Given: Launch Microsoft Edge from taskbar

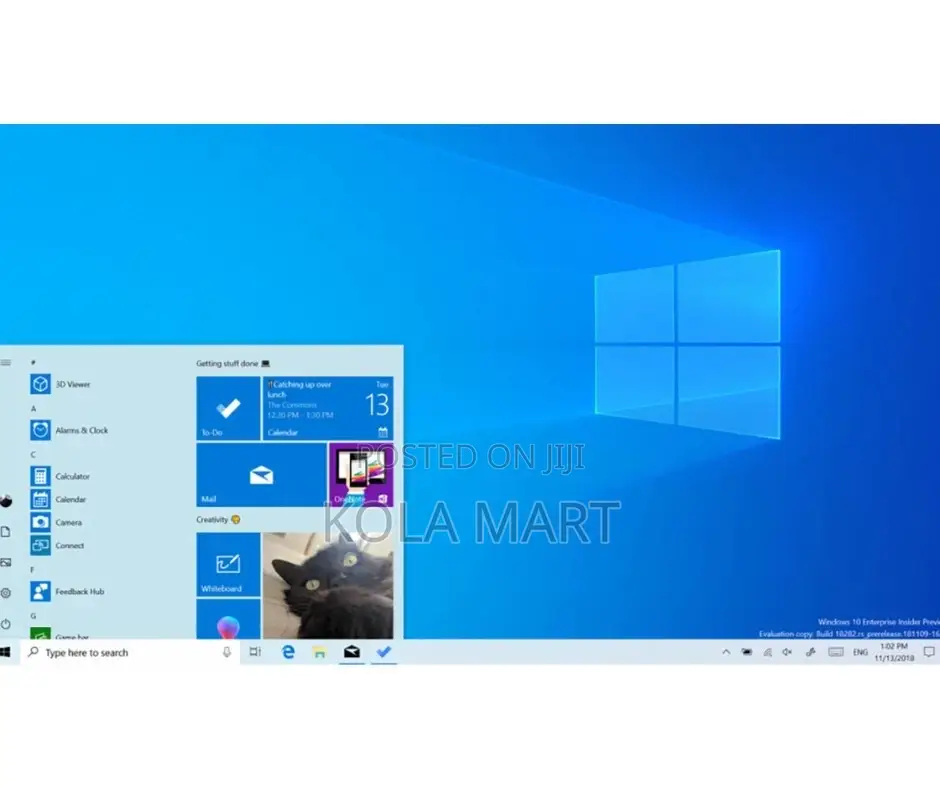Looking at the screenshot, I should pyautogui.click(x=288, y=652).
